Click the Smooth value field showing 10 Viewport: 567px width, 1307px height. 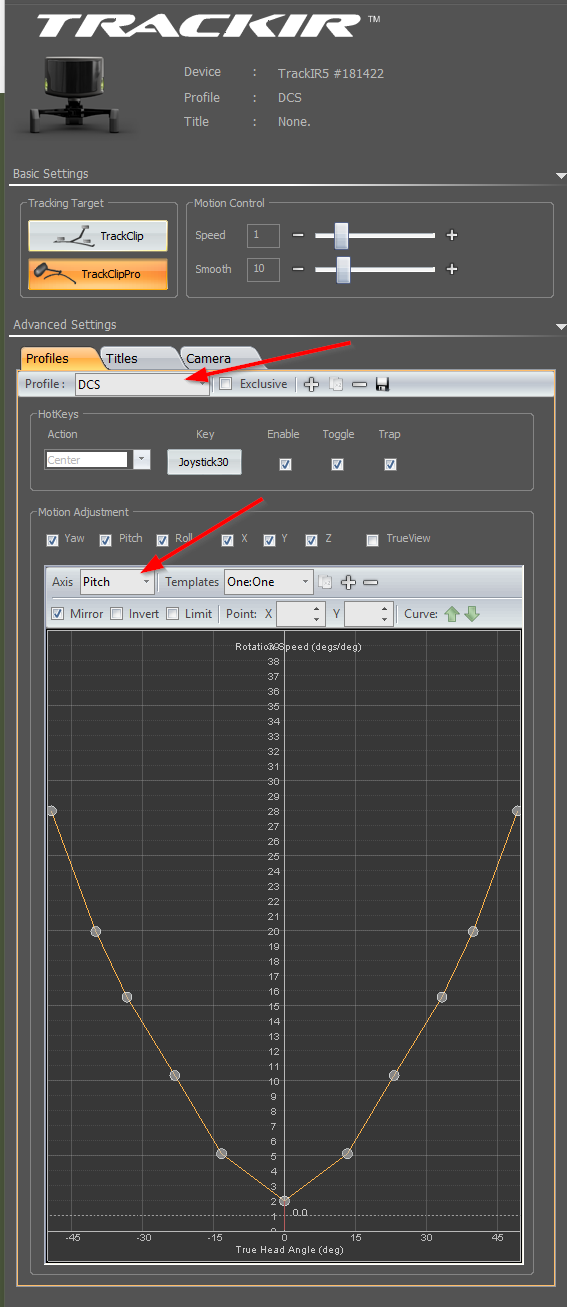point(263,269)
